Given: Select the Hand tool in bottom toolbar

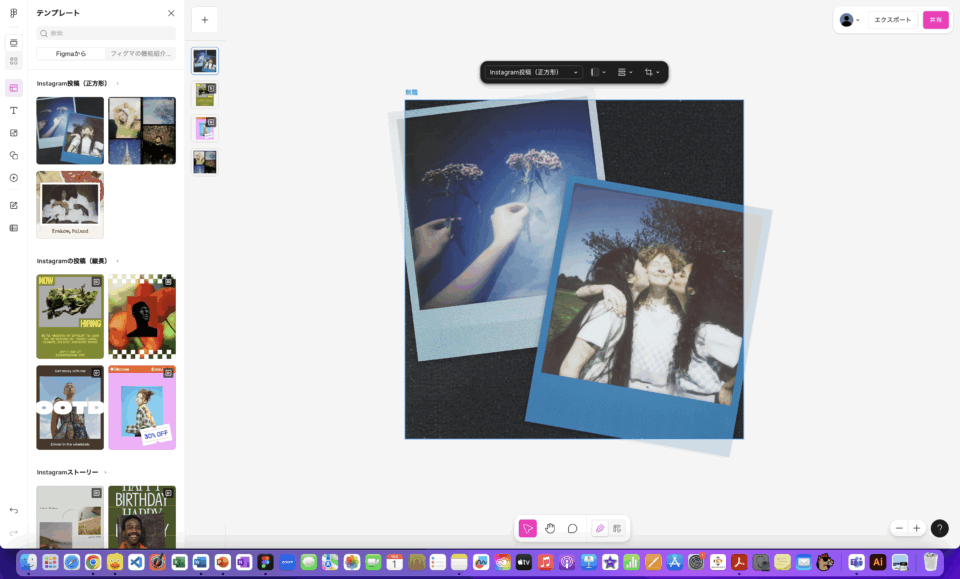Looking at the screenshot, I should pyautogui.click(x=550, y=528).
